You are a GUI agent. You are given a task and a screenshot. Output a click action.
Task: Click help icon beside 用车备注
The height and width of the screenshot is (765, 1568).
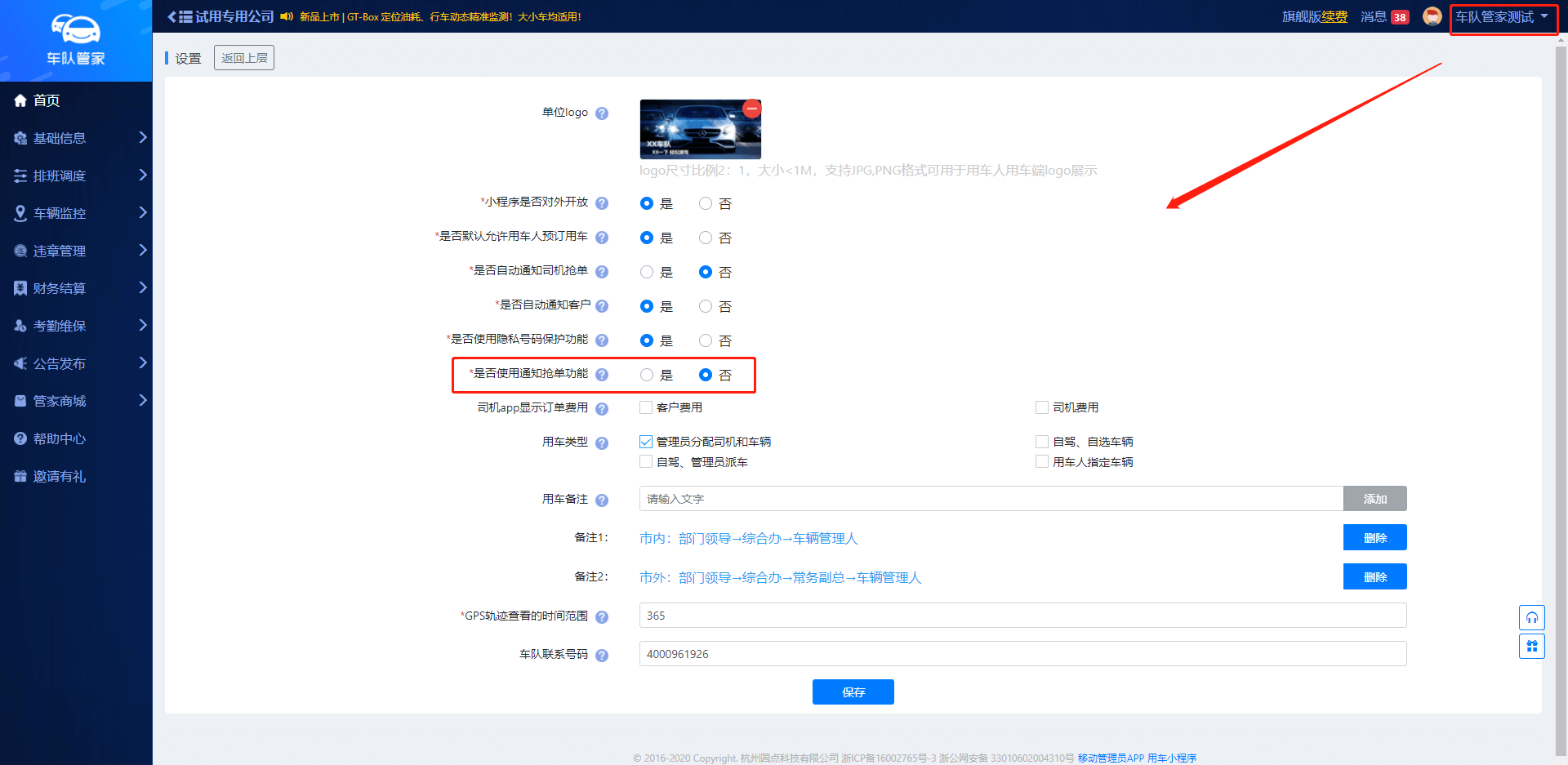coord(602,500)
